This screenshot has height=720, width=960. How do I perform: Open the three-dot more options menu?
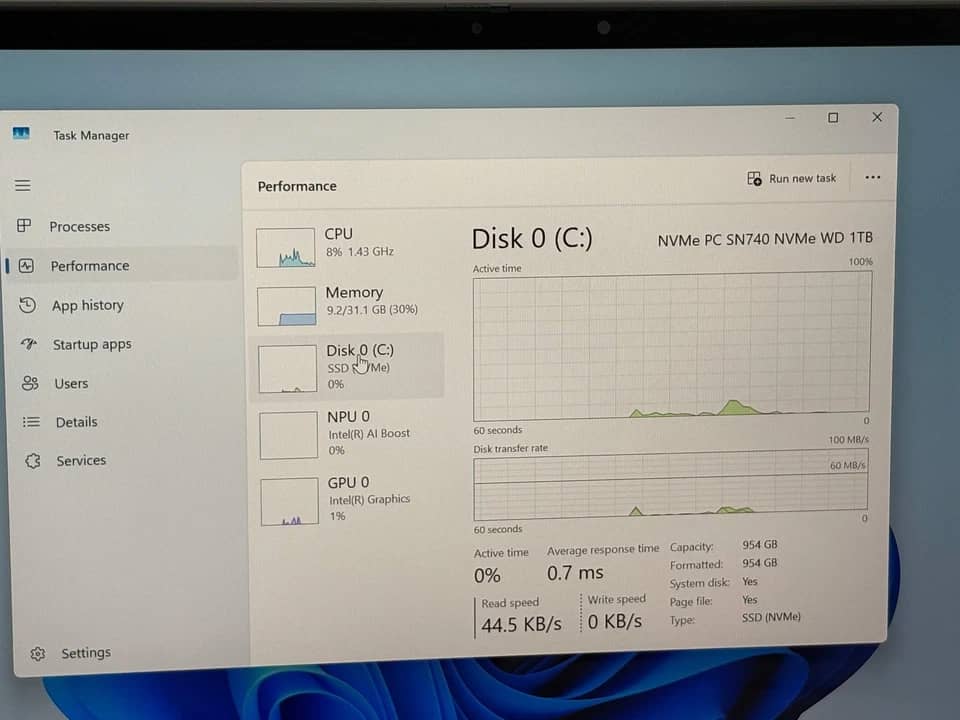(872, 178)
